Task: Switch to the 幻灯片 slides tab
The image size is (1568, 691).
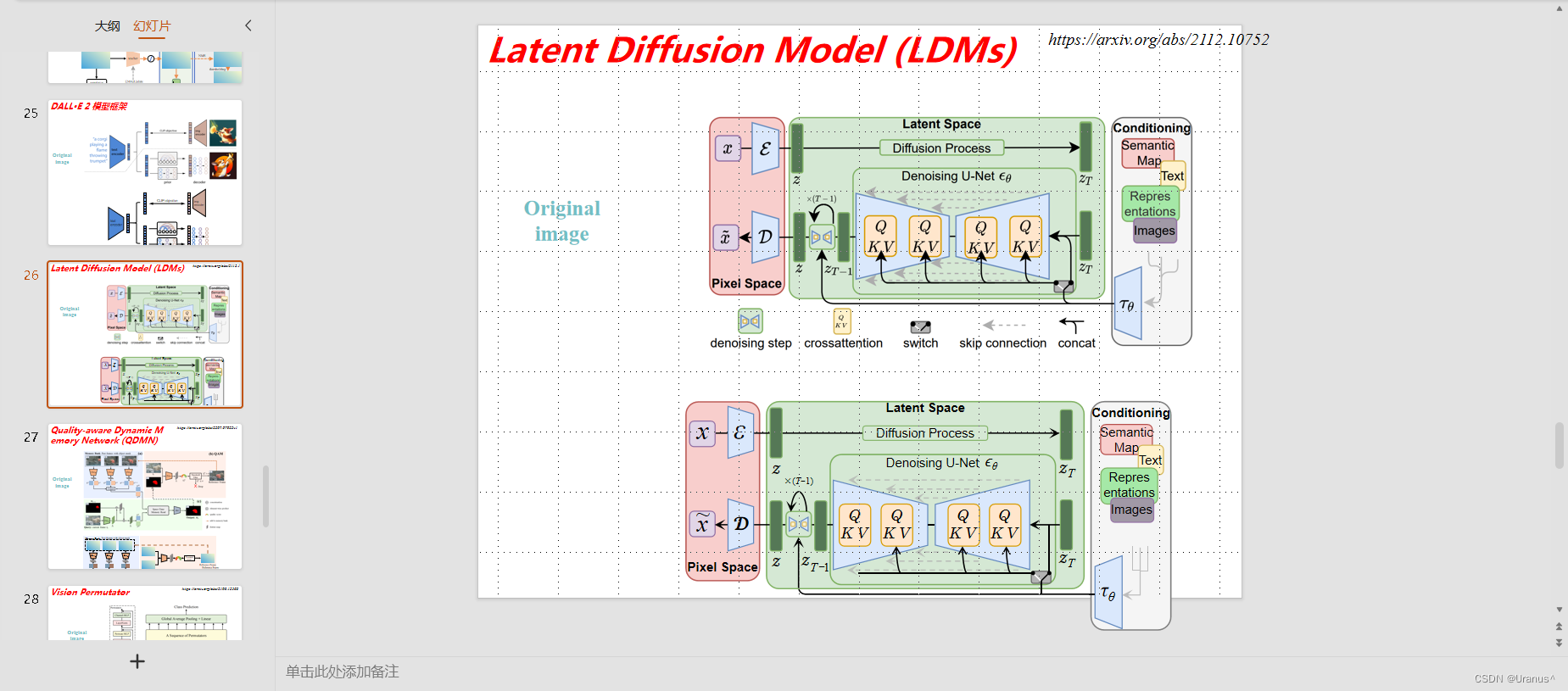Action: [x=152, y=26]
